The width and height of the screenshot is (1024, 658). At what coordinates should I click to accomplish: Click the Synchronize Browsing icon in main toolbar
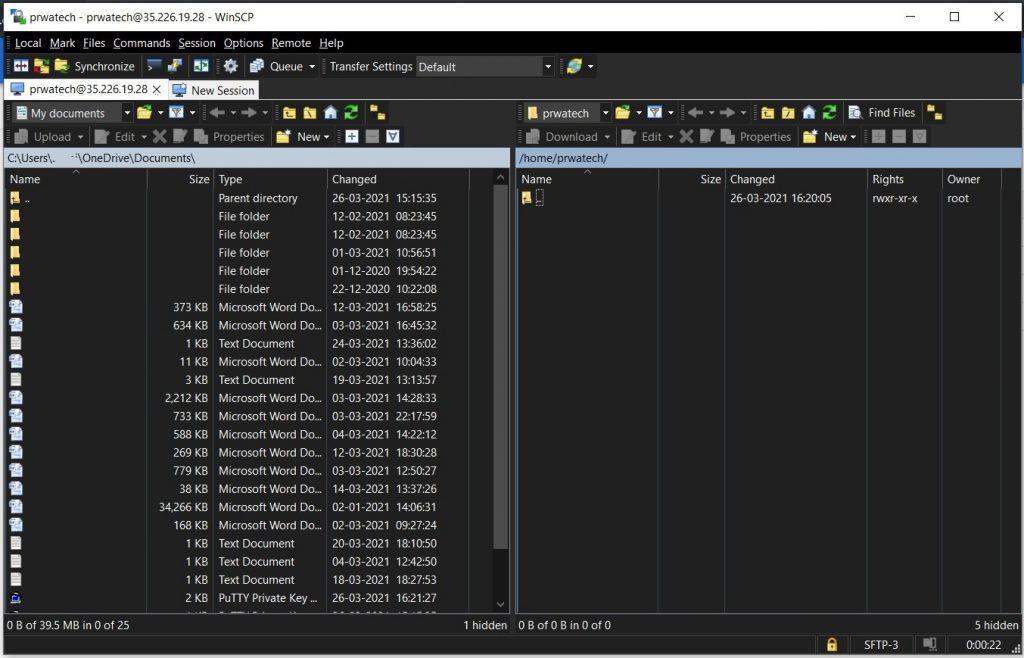pos(201,66)
